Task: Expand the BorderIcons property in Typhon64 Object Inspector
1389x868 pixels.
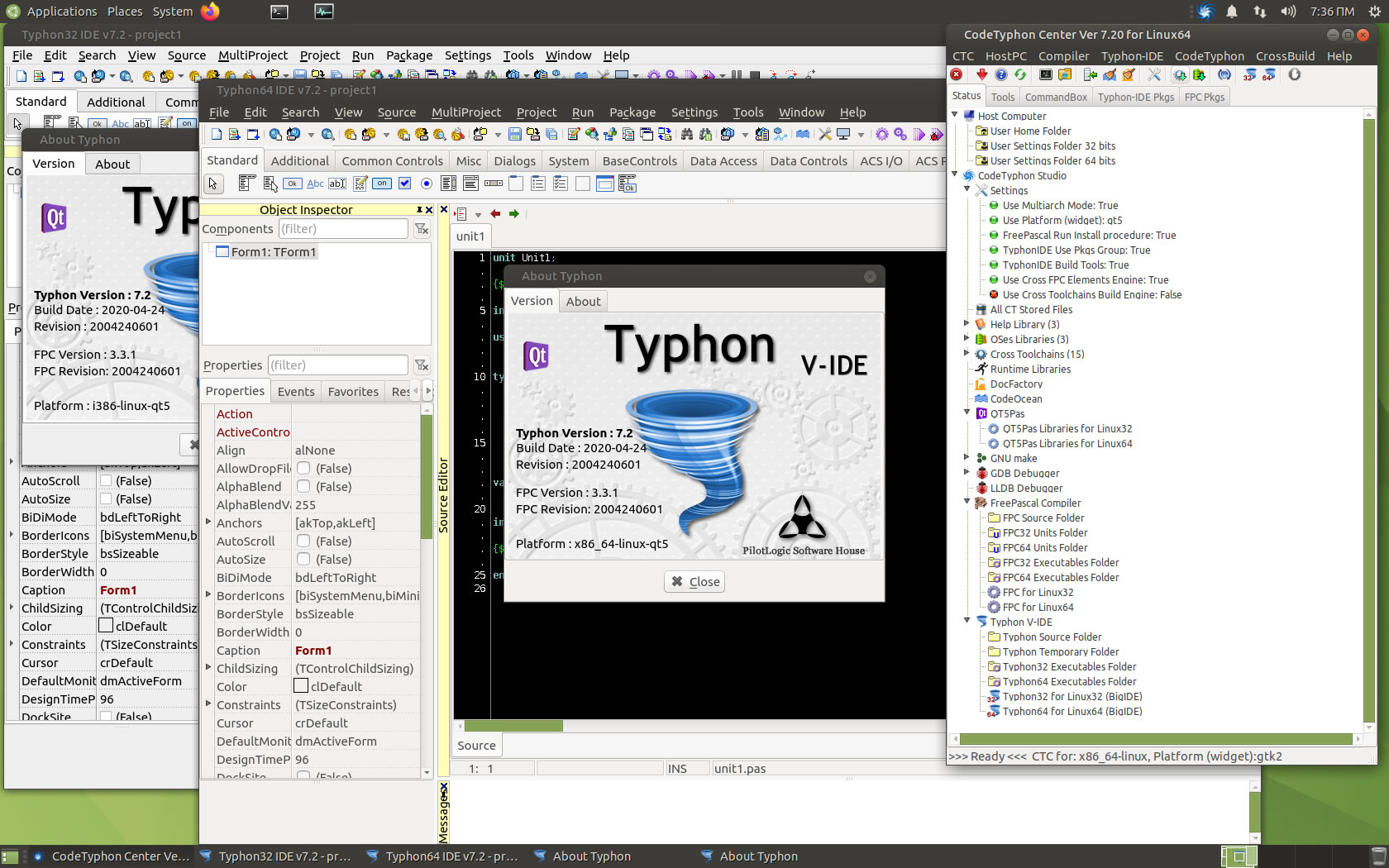Action: pos(208,594)
